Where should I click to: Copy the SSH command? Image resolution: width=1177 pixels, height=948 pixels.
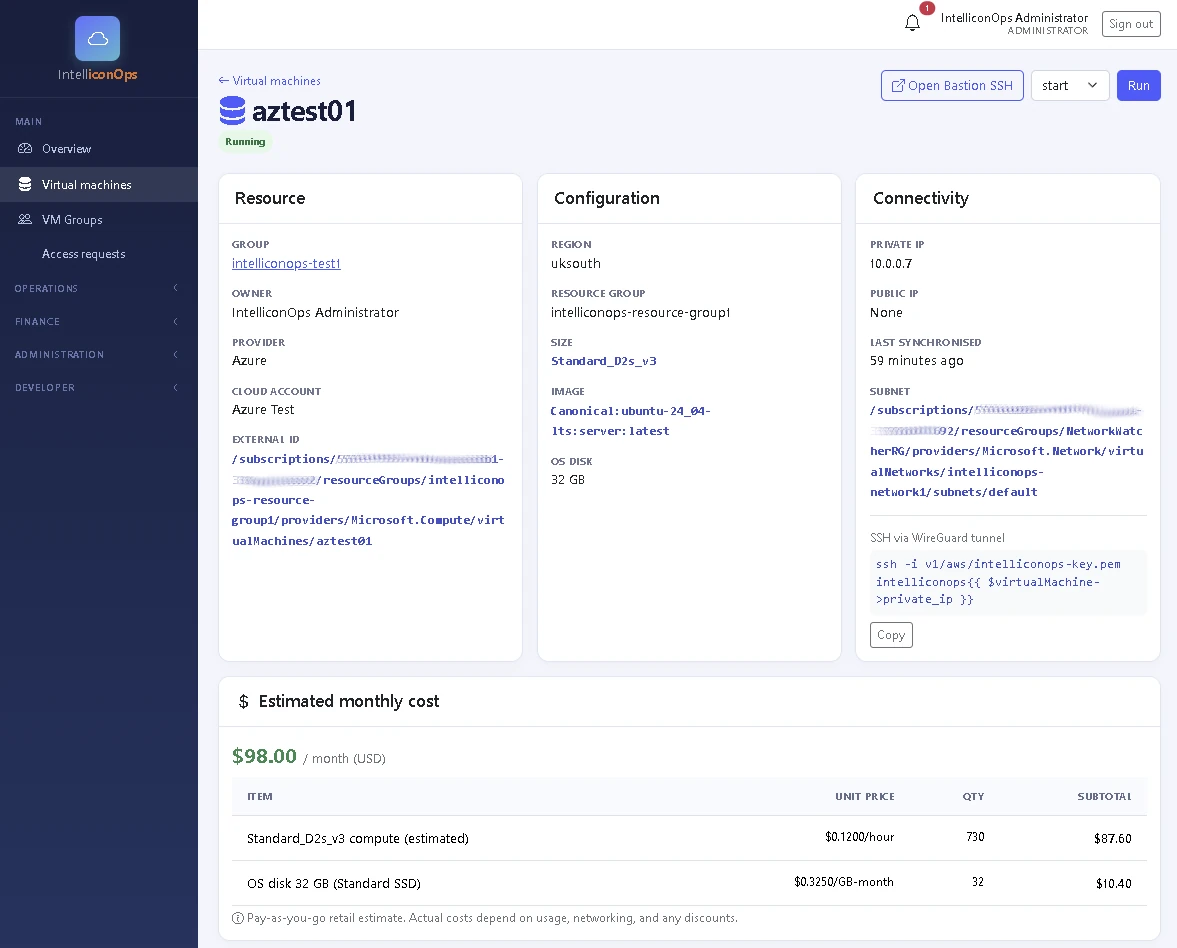pos(891,635)
